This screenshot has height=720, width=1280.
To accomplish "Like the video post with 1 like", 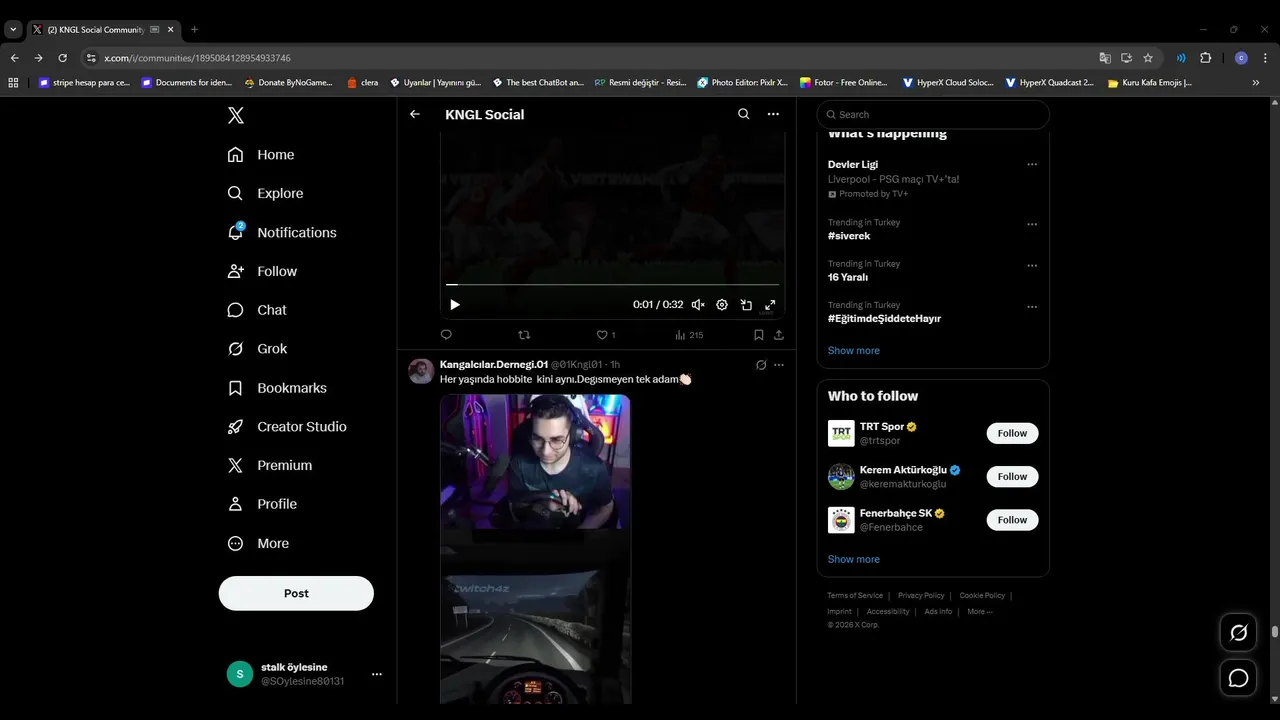I will click(606, 335).
